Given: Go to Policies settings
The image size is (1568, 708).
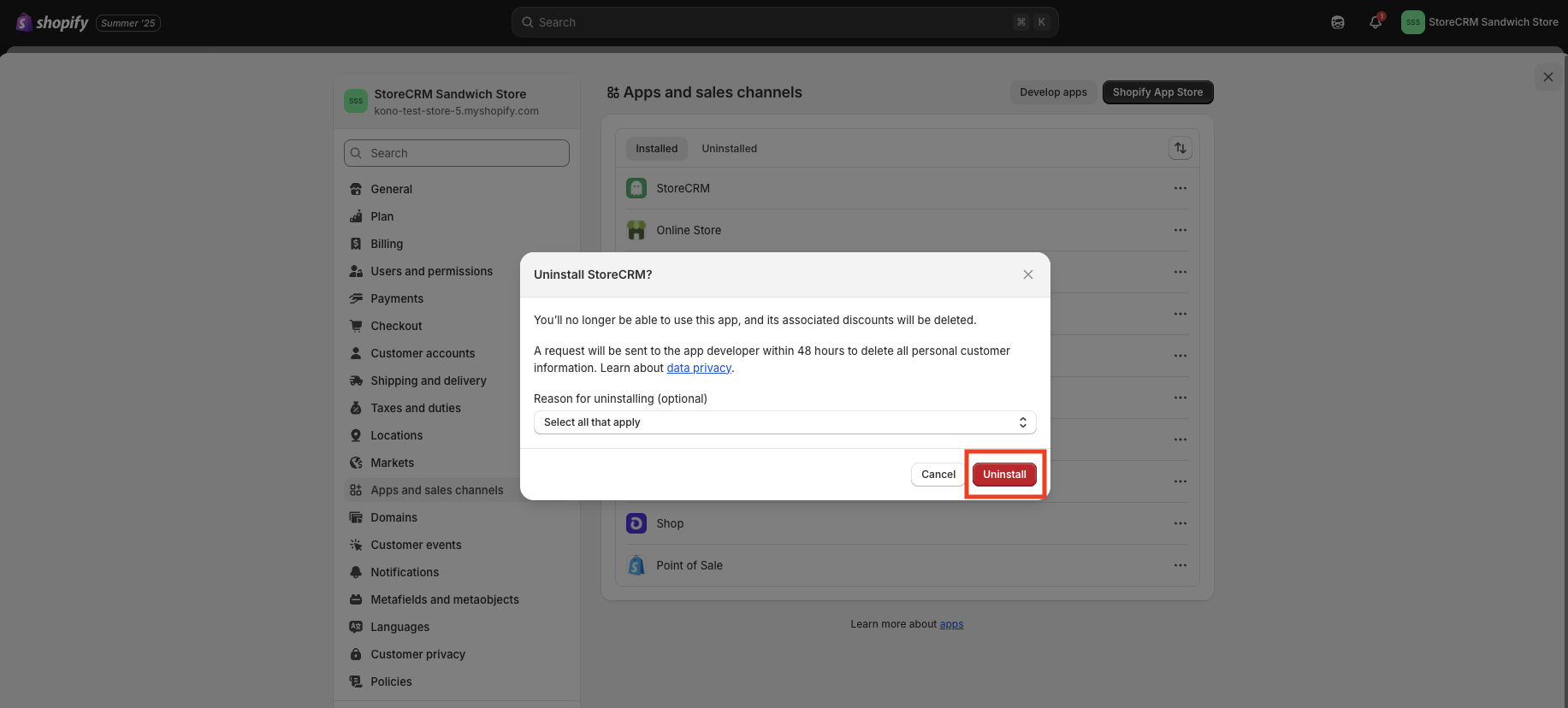Looking at the screenshot, I should coord(457,681).
